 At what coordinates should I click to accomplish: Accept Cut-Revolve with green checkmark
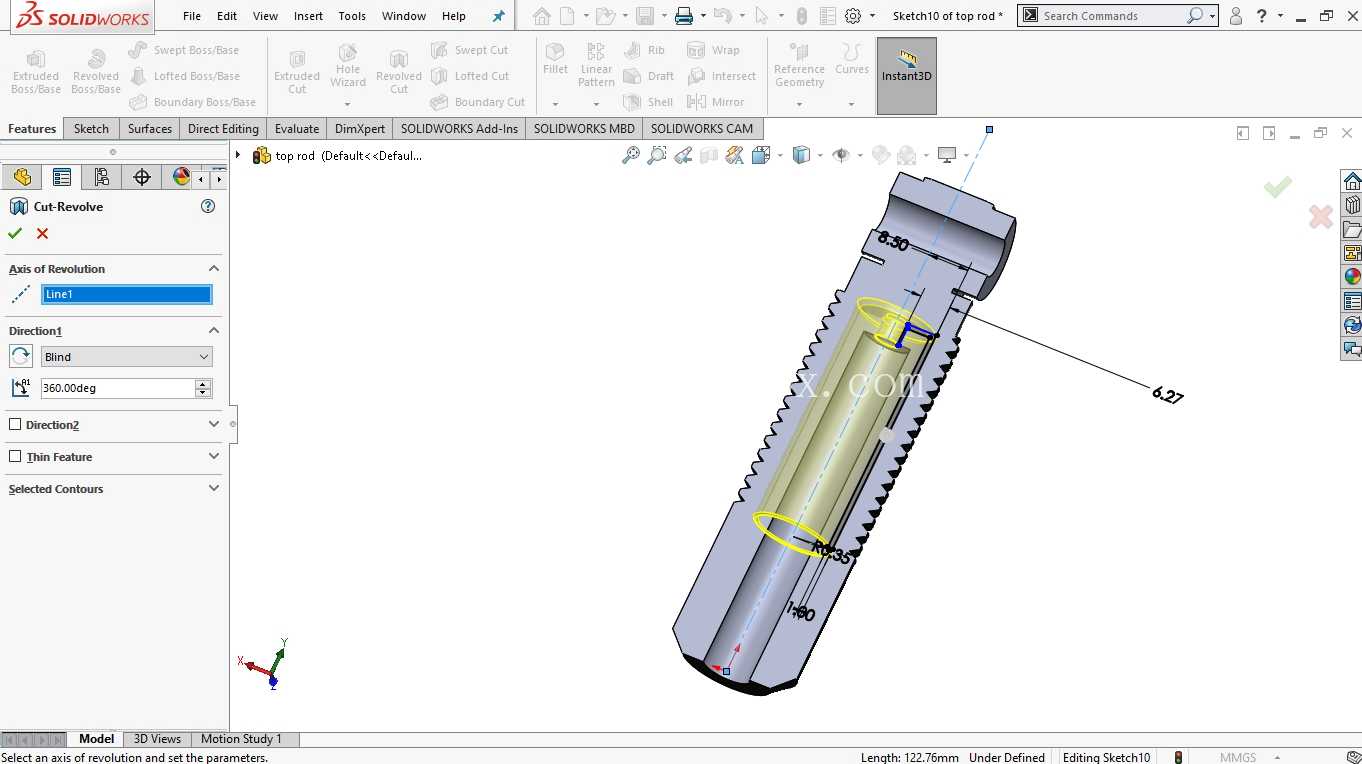[14, 233]
